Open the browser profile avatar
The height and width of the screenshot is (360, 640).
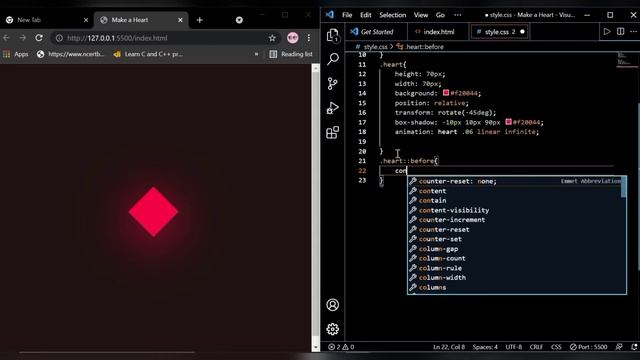pyautogui.click(x=293, y=38)
